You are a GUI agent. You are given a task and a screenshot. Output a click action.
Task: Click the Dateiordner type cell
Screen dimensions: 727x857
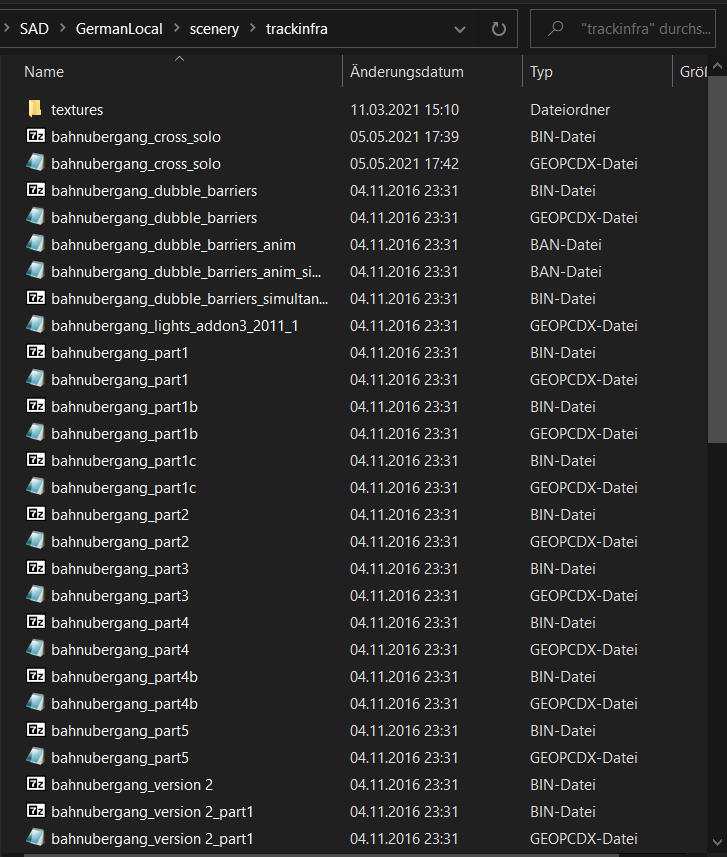point(570,109)
